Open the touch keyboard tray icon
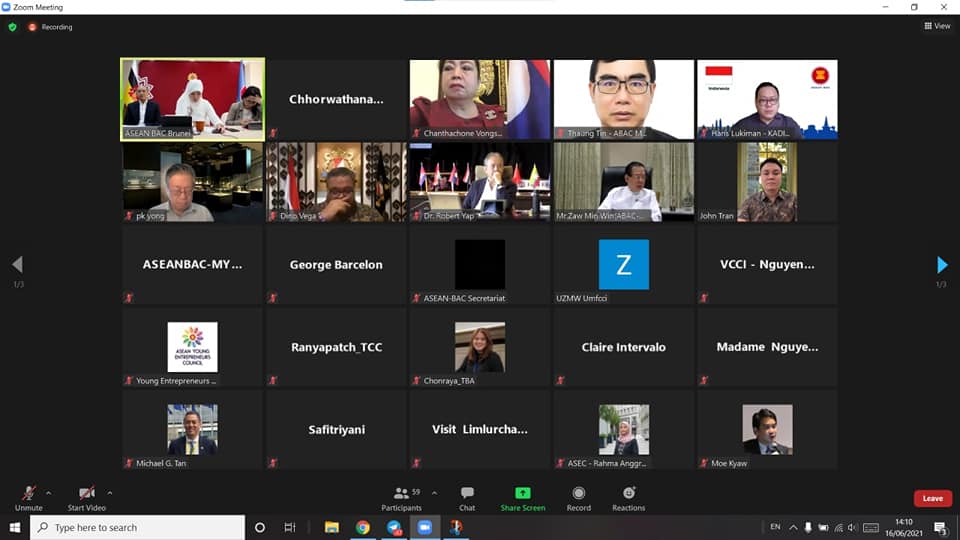Viewport: 960px width, 540px height. coord(871,527)
